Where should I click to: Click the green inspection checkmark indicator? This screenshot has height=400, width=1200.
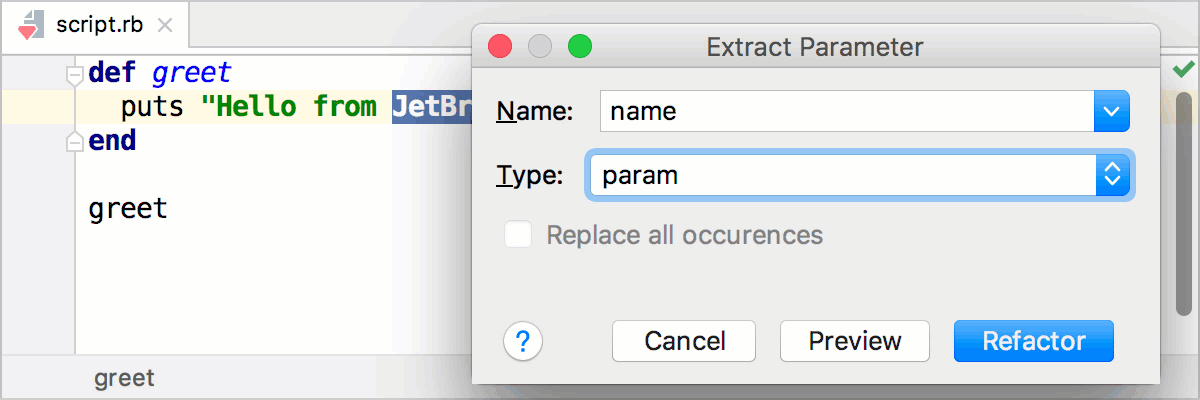point(1184,70)
